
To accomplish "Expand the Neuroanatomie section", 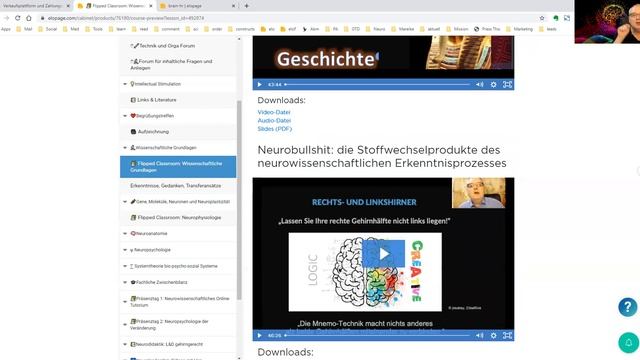I will (x=125, y=233).
